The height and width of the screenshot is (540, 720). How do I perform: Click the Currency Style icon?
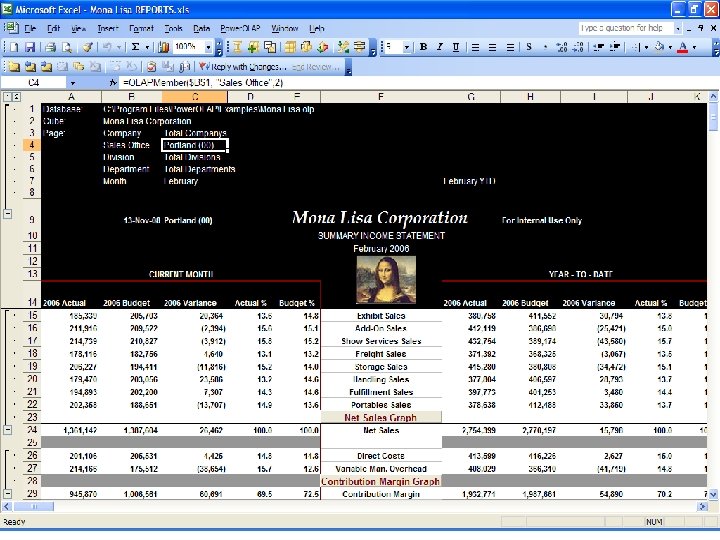(x=529, y=47)
